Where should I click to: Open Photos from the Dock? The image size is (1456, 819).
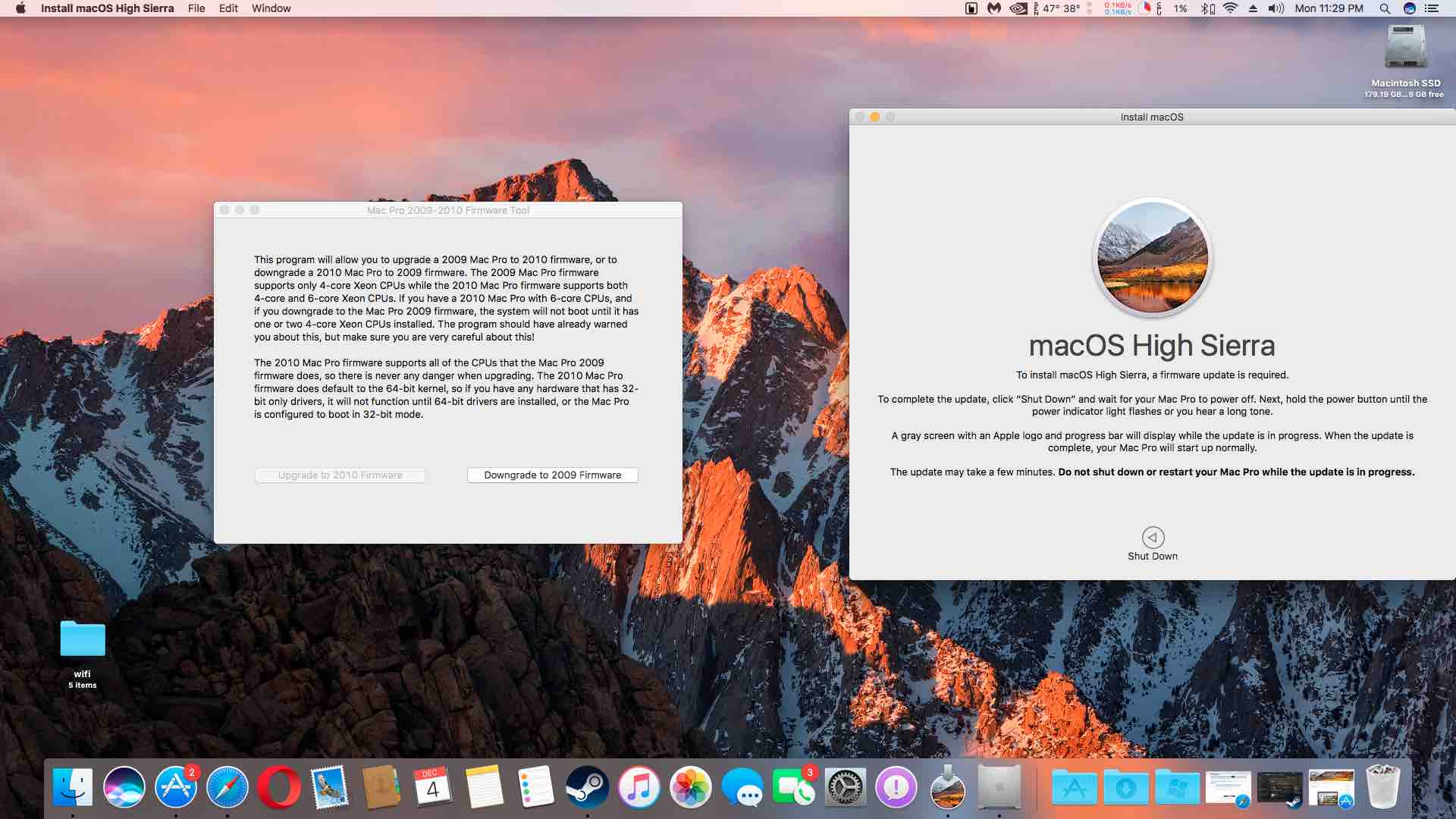pos(691,787)
